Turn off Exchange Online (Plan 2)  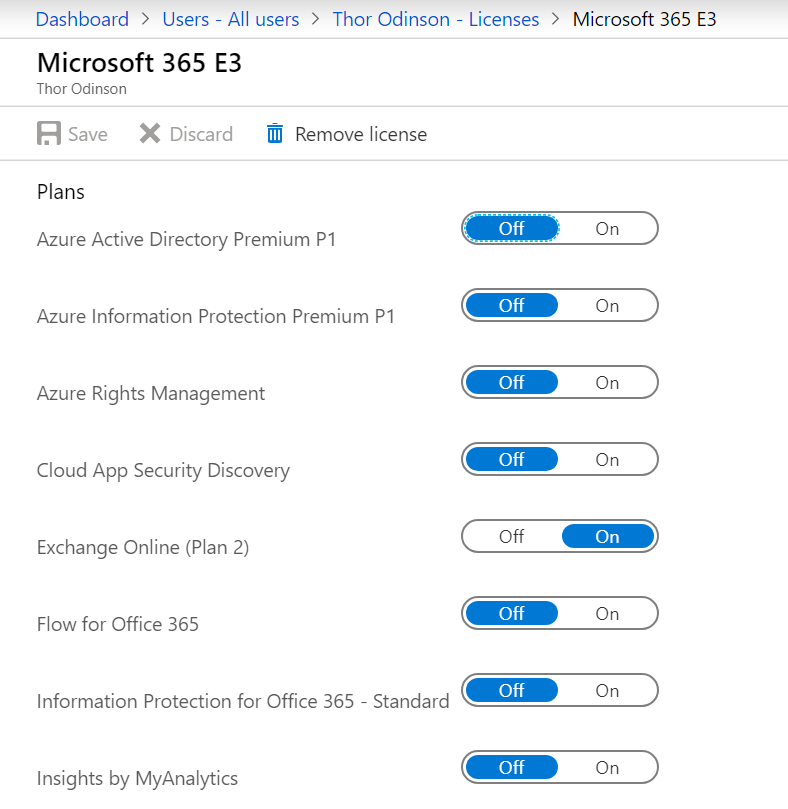click(511, 537)
